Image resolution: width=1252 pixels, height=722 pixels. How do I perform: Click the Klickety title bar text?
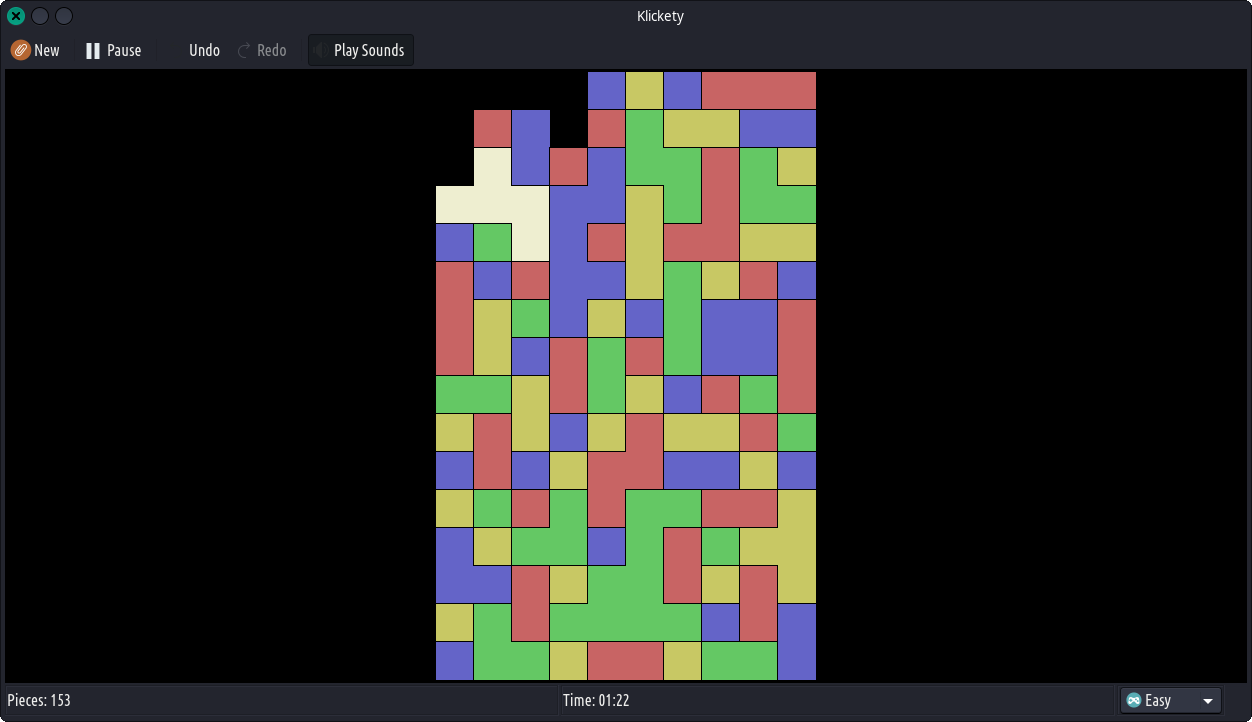(x=660, y=16)
